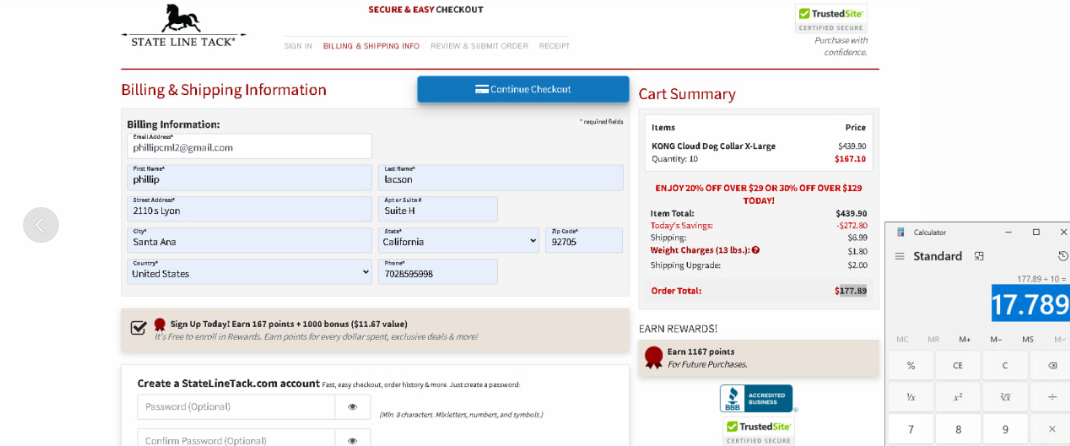Click the City field containing Santa Ana
The width and height of the screenshot is (1070, 446).
(x=250, y=240)
